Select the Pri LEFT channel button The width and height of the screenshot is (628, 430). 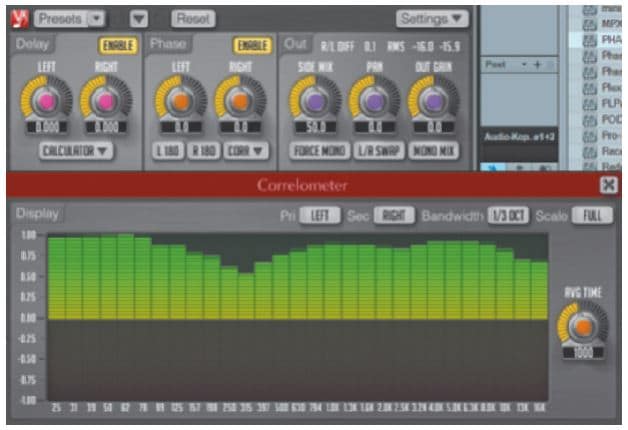click(x=320, y=216)
